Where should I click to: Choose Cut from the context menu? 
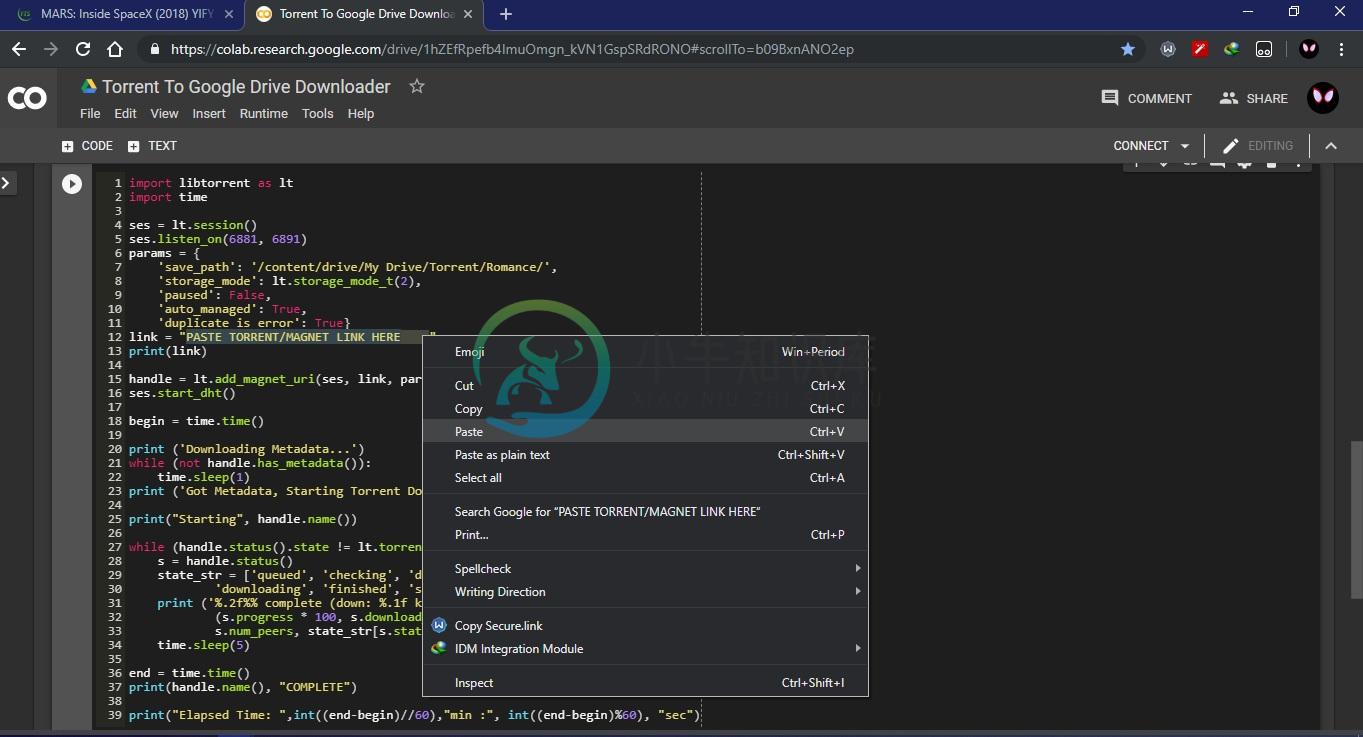[645, 386]
